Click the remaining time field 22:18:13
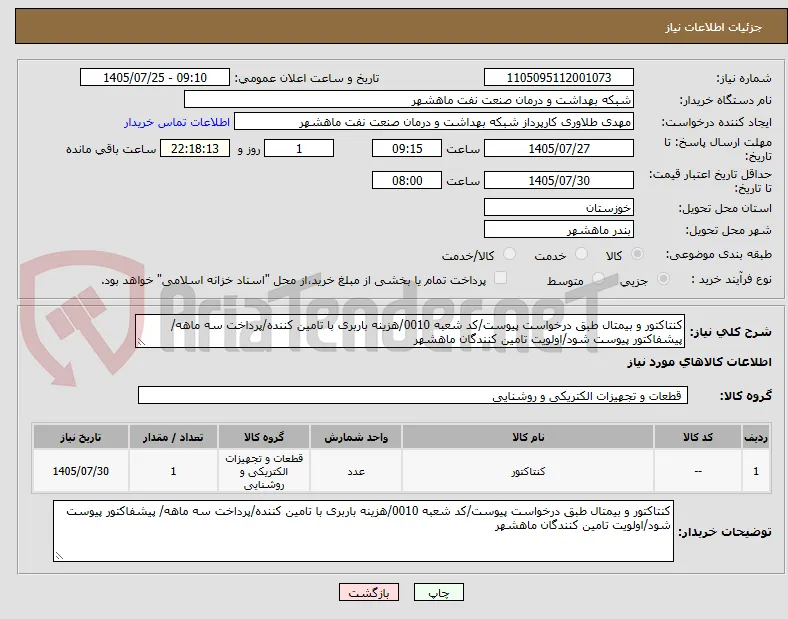 pyautogui.click(x=195, y=148)
